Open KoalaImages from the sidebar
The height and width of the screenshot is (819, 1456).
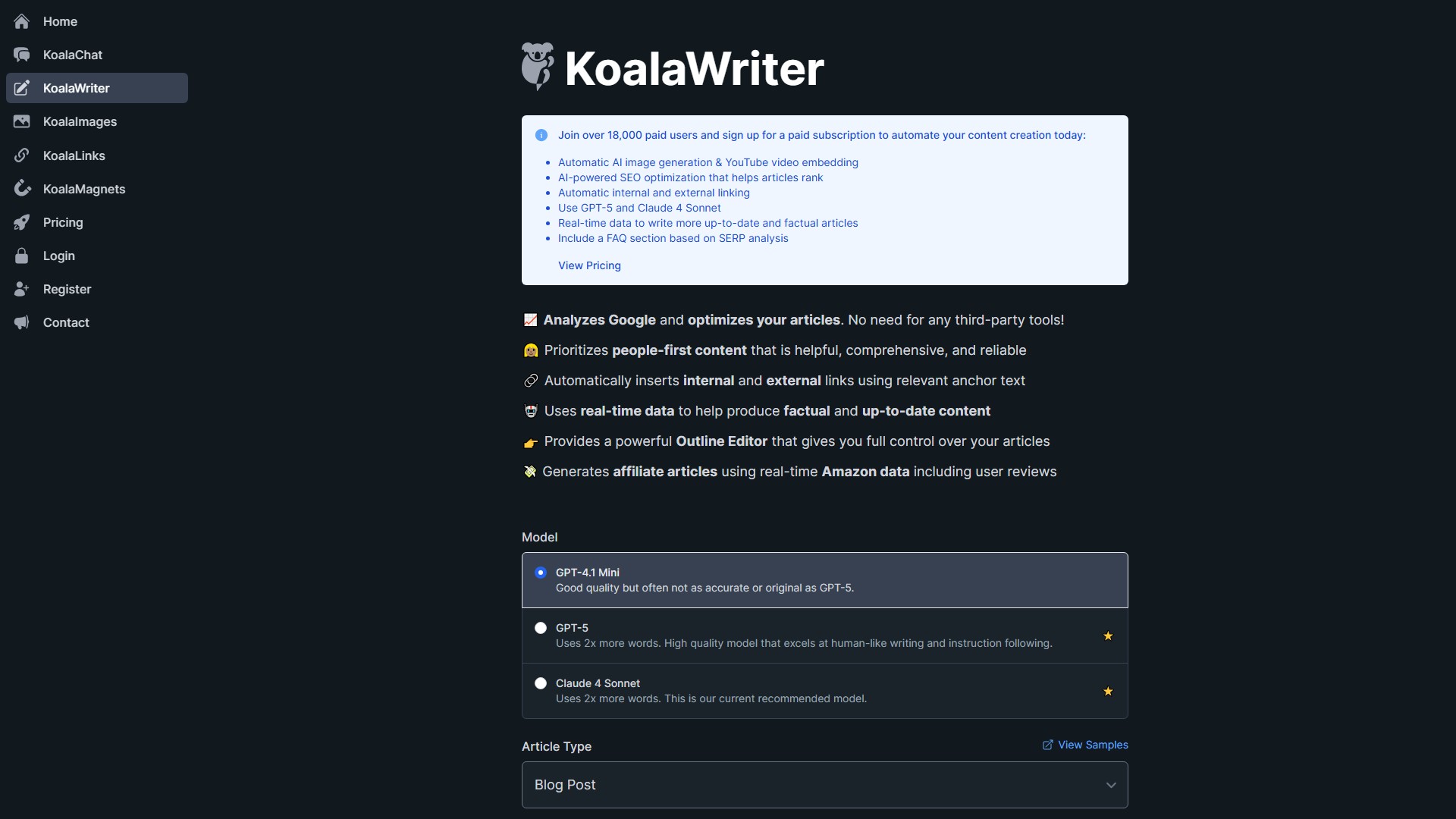click(x=22, y=121)
